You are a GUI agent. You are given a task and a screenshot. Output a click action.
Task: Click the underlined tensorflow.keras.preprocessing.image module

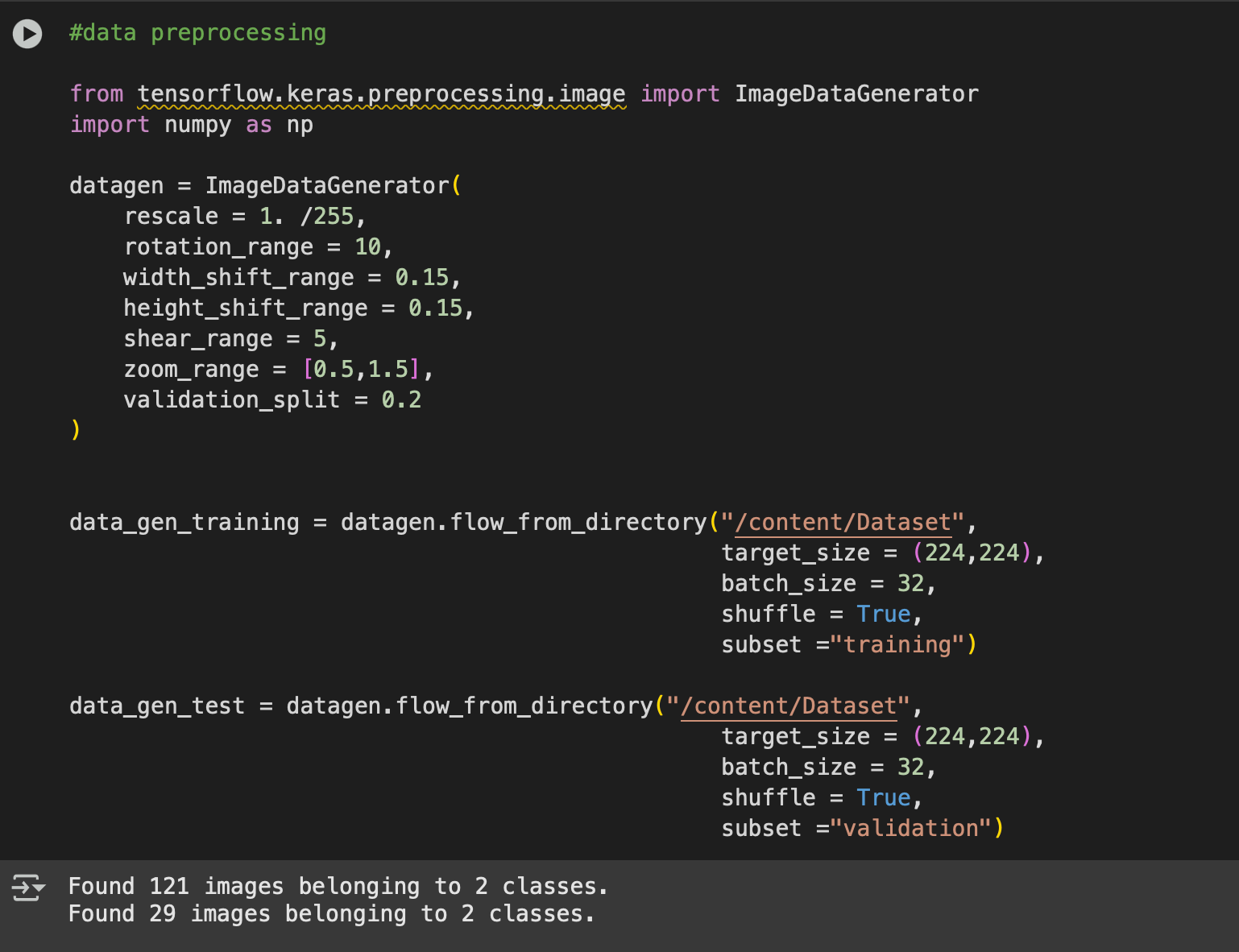click(381, 94)
